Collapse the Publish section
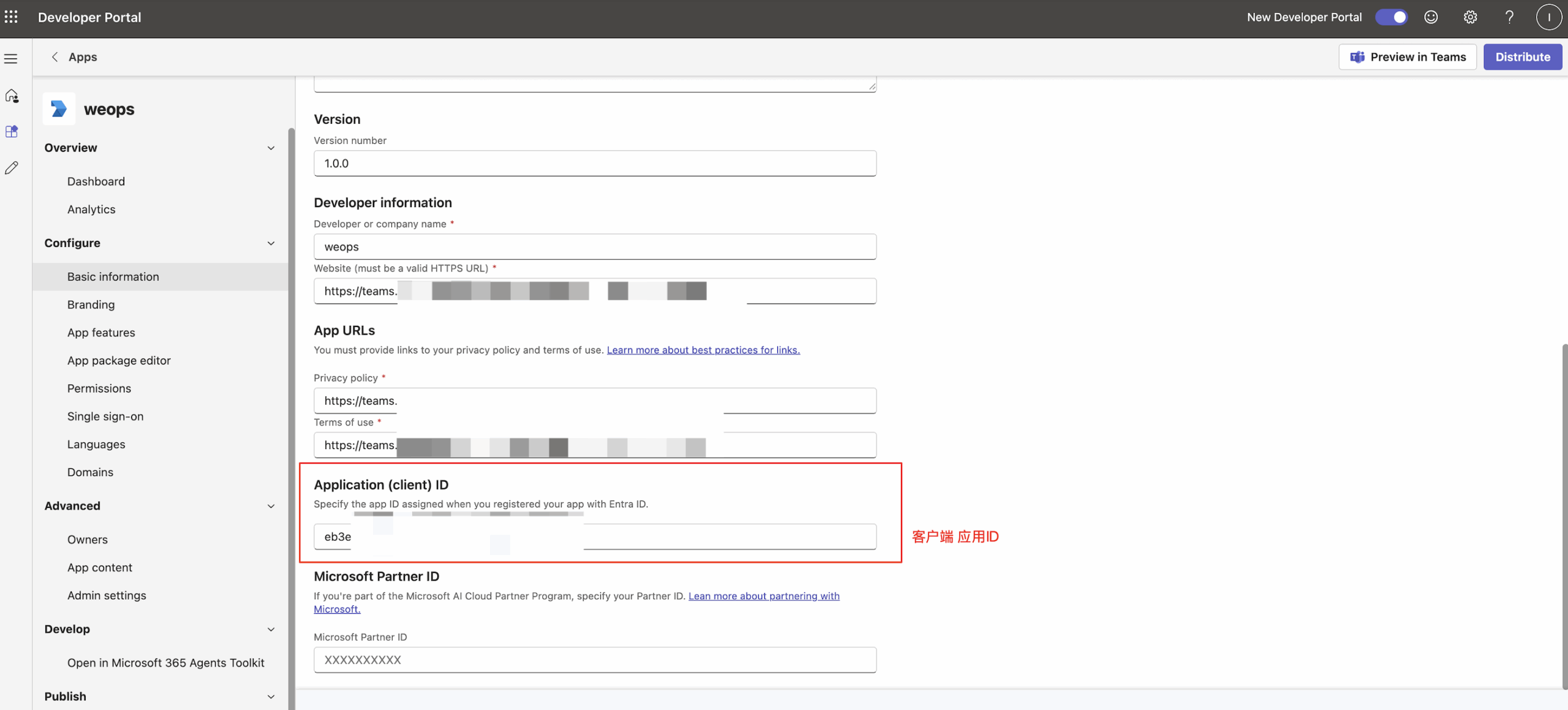 tap(271, 697)
